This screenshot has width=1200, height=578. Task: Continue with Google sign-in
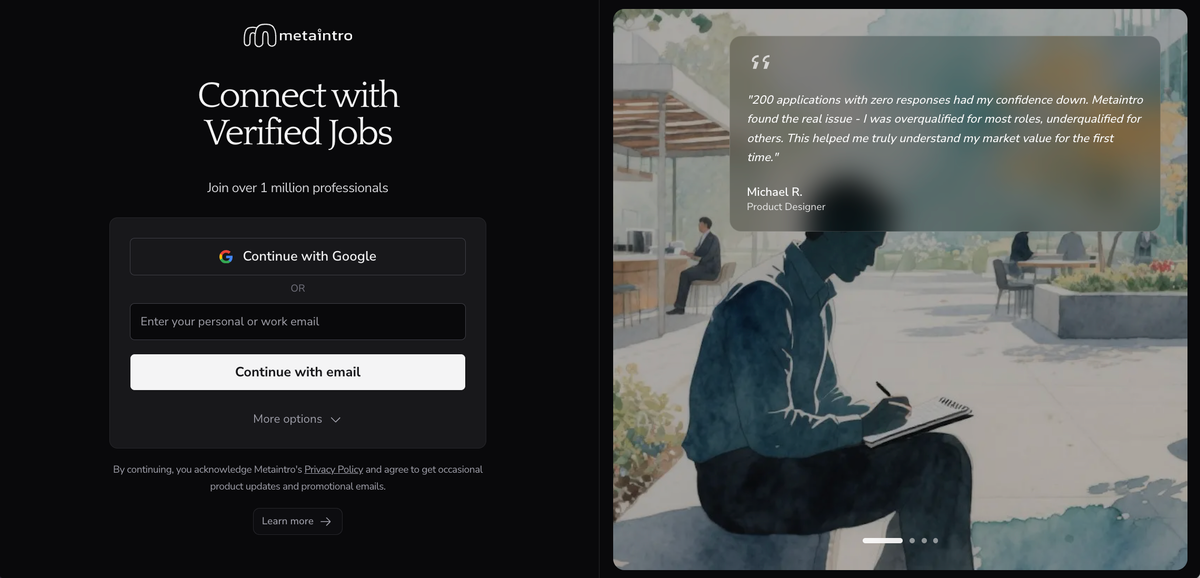298,256
